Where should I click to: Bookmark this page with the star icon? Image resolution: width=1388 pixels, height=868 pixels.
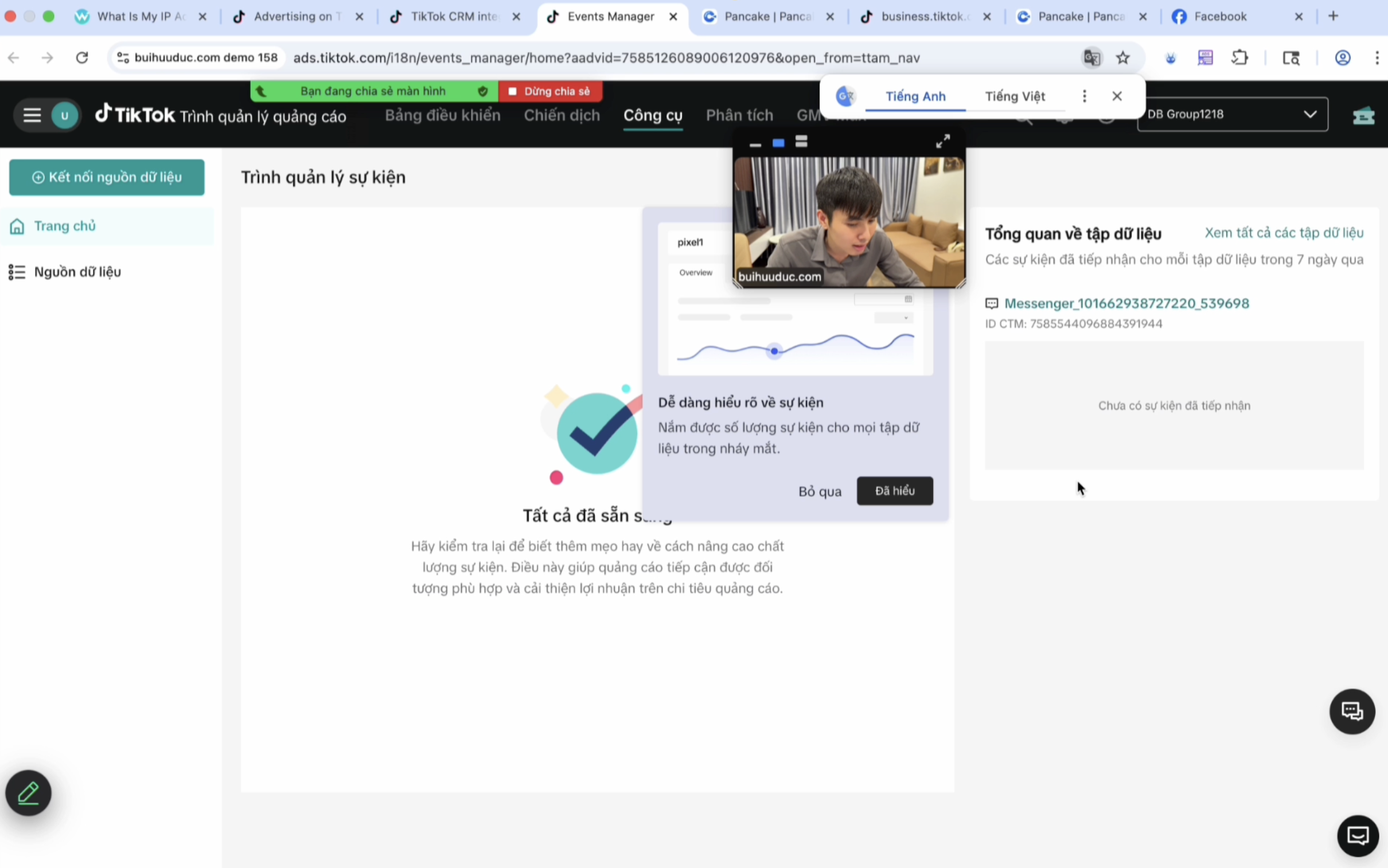point(1122,58)
